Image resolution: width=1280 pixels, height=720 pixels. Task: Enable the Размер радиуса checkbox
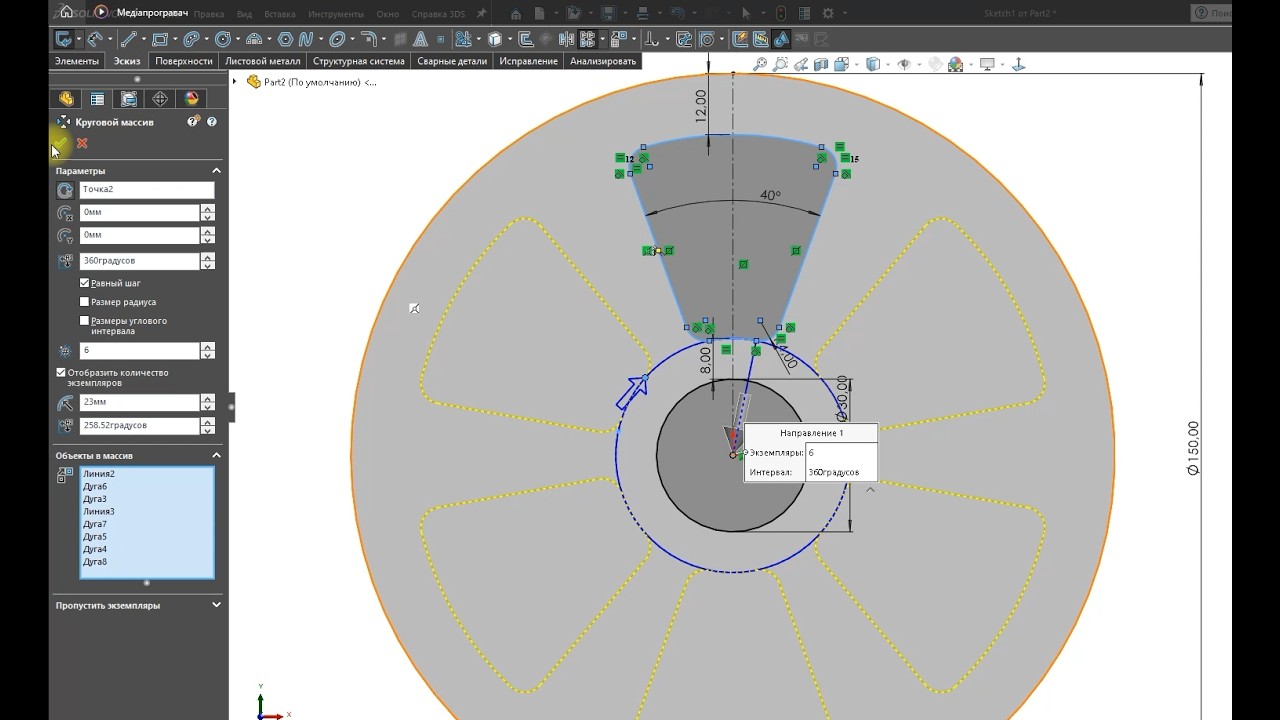84,301
